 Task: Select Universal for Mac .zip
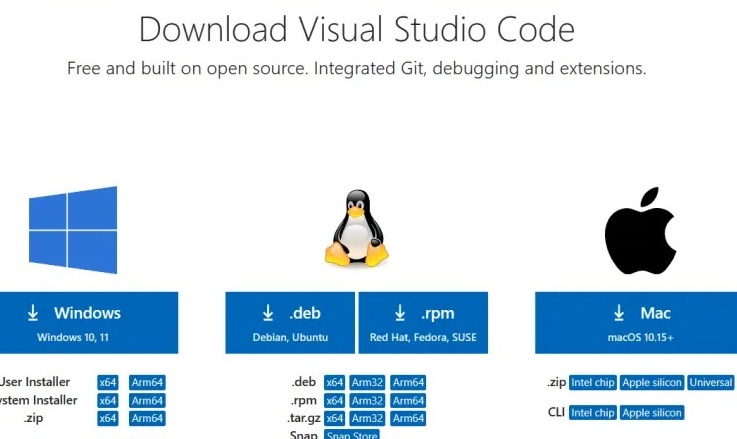(710, 383)
